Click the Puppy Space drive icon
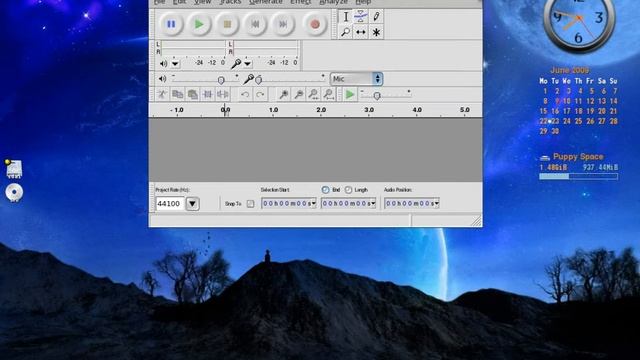Viewport: 640px width, 360px height. pyautogui.click(x=545, y=157)
